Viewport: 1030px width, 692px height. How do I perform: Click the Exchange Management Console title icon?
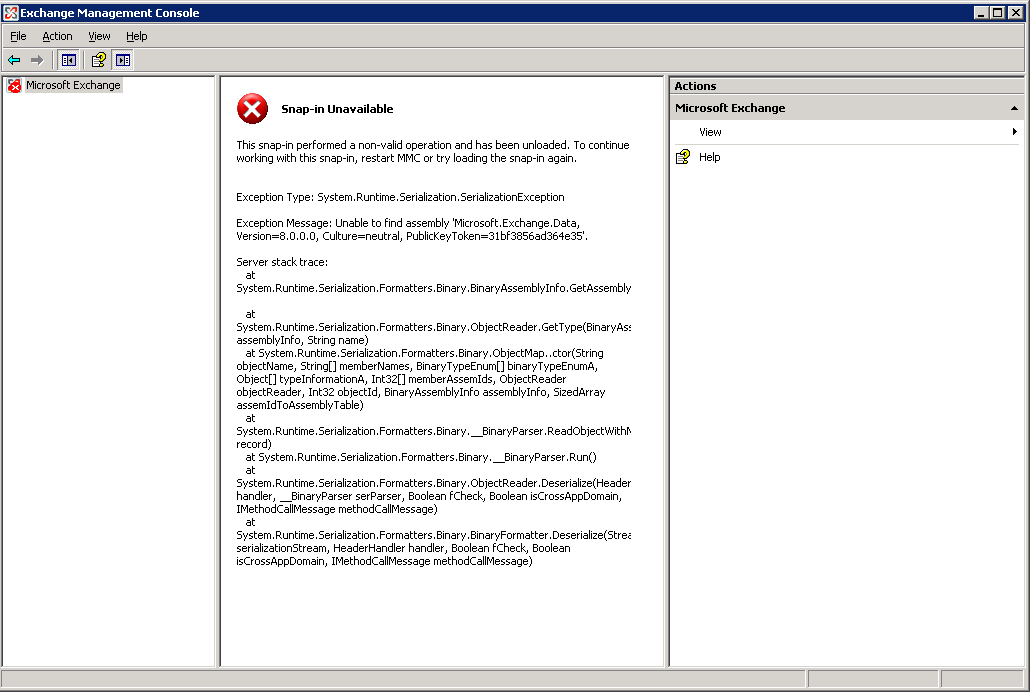pos(11,12)
